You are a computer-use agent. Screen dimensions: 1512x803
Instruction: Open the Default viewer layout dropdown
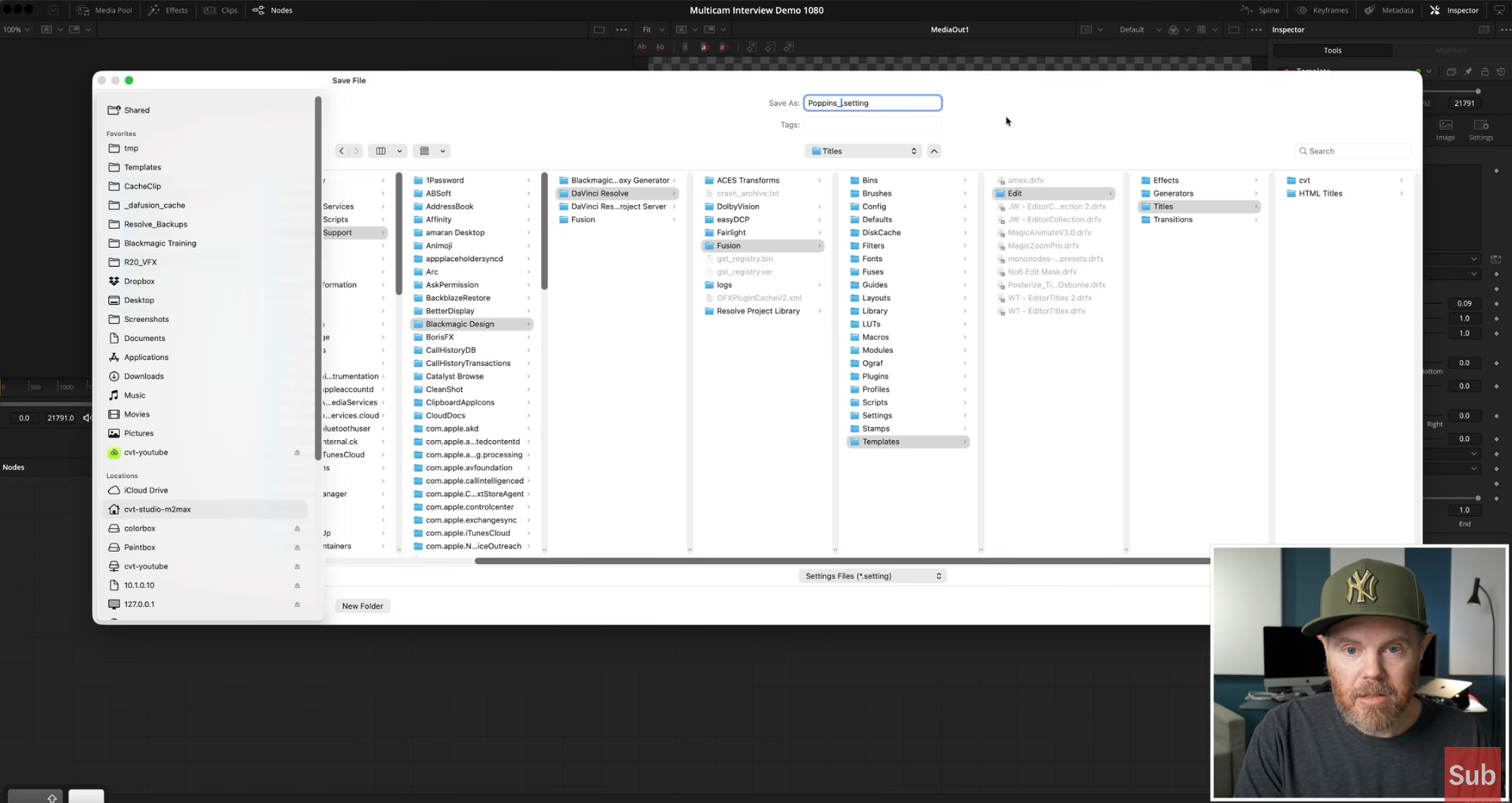point(1140,29)
